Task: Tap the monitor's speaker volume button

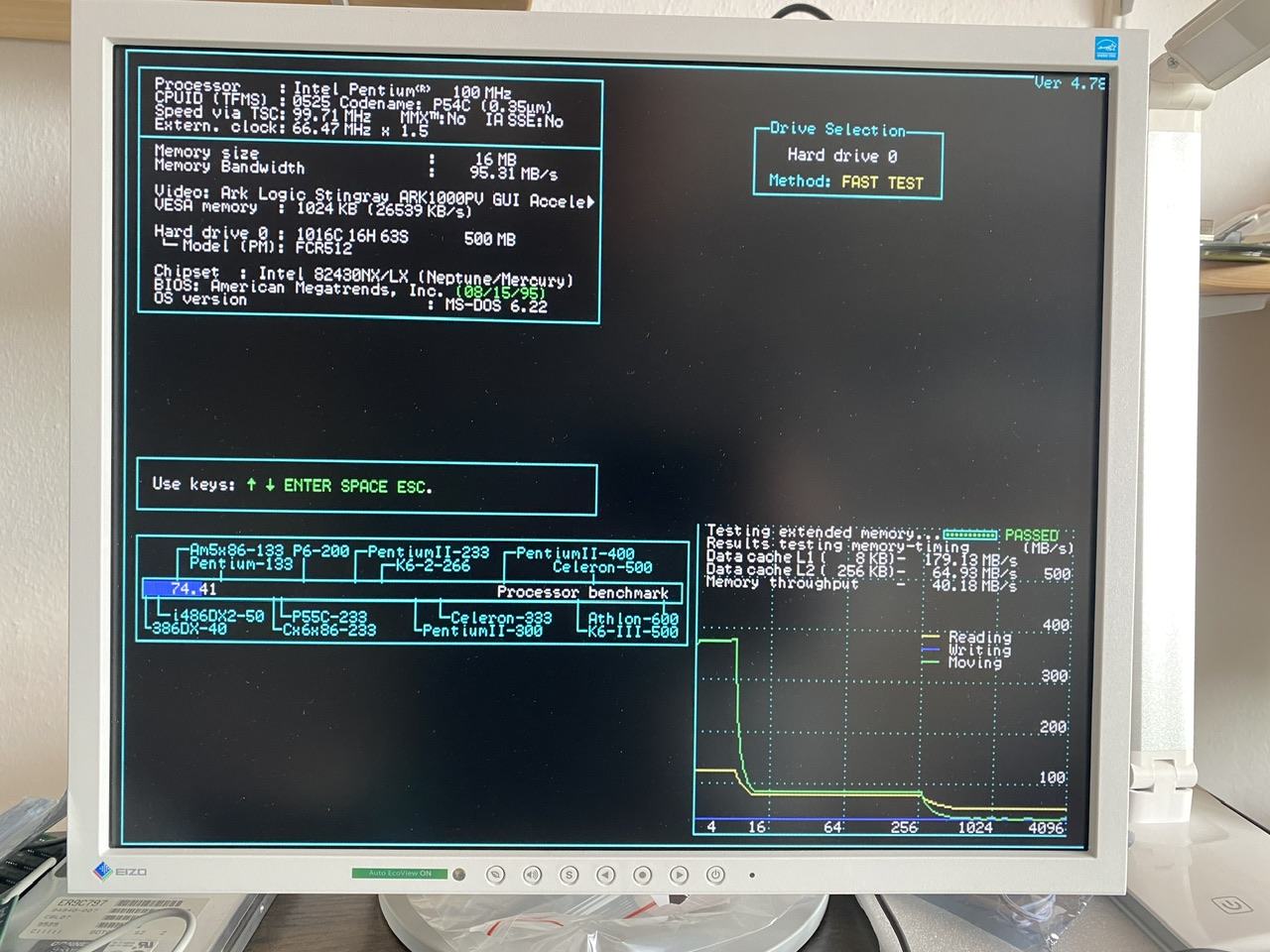Action: coord(532,875)
